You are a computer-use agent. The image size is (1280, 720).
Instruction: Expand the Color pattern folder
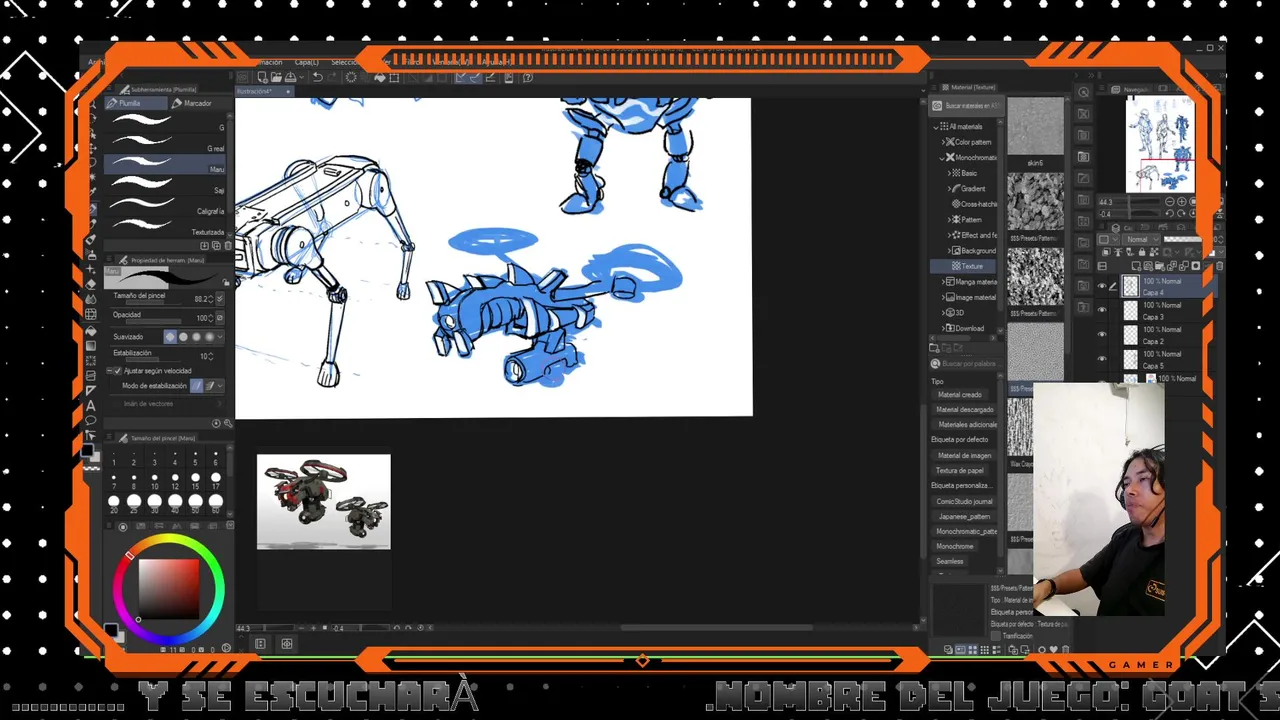pyautogui.click(x=944, y=142)
